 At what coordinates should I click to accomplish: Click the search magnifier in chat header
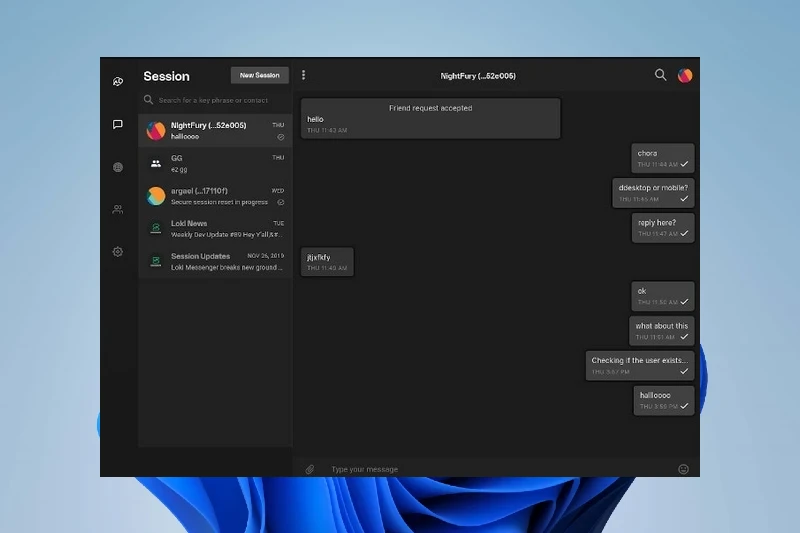pyautogui.click(x=660, y=75)
